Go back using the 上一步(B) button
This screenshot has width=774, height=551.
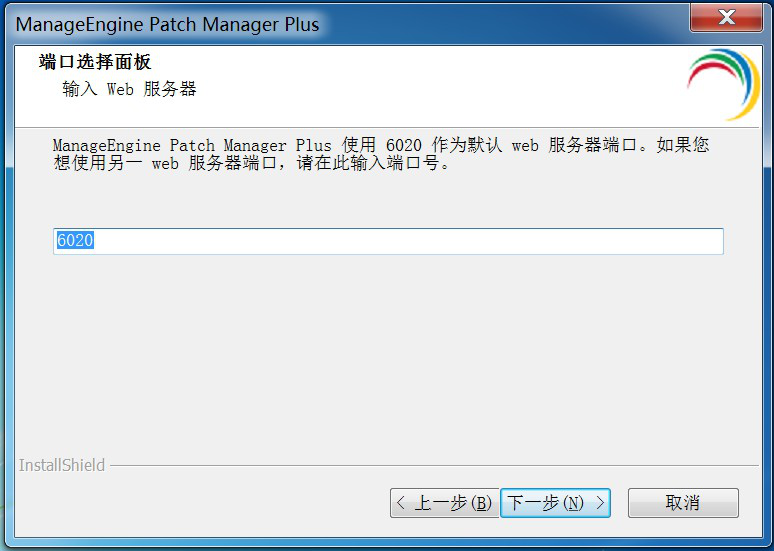pyautogui.click(x=445, y=503)
